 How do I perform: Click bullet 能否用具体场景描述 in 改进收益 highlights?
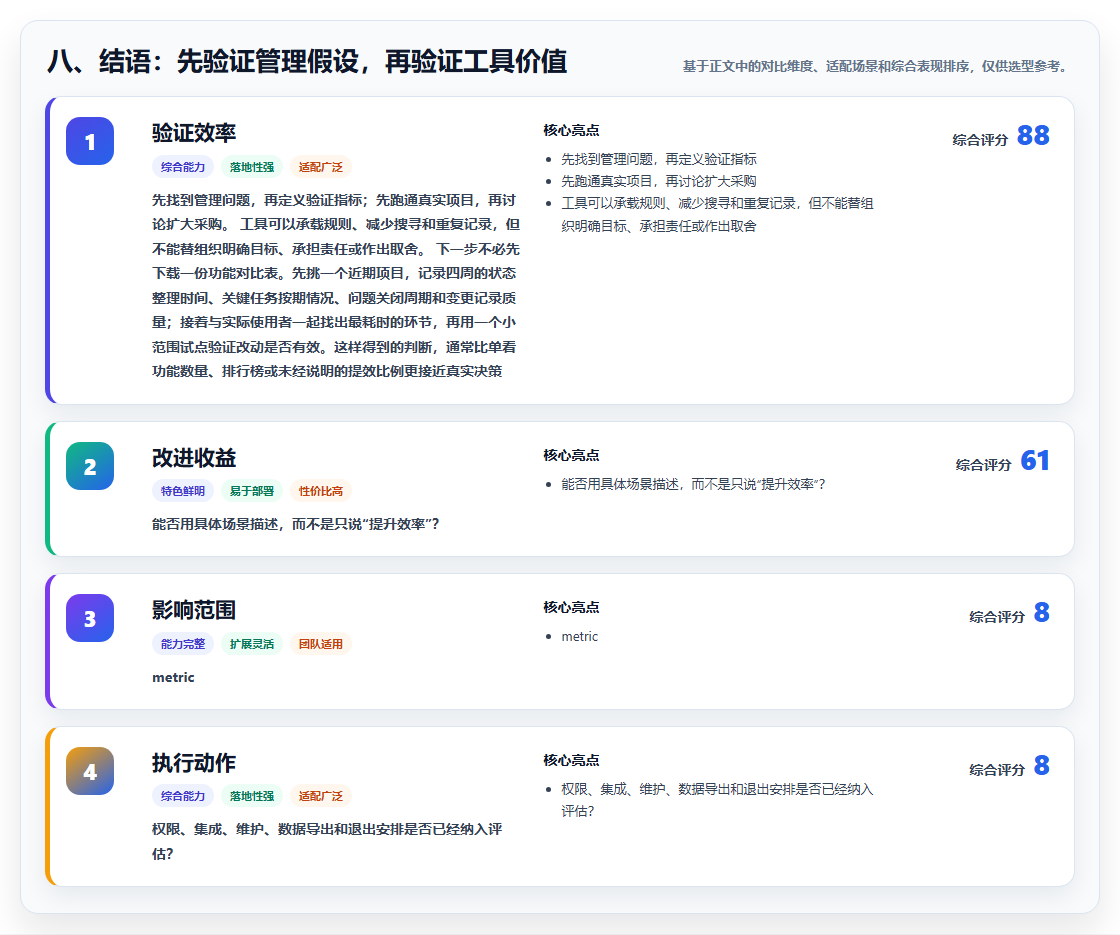tap(693, 484)
